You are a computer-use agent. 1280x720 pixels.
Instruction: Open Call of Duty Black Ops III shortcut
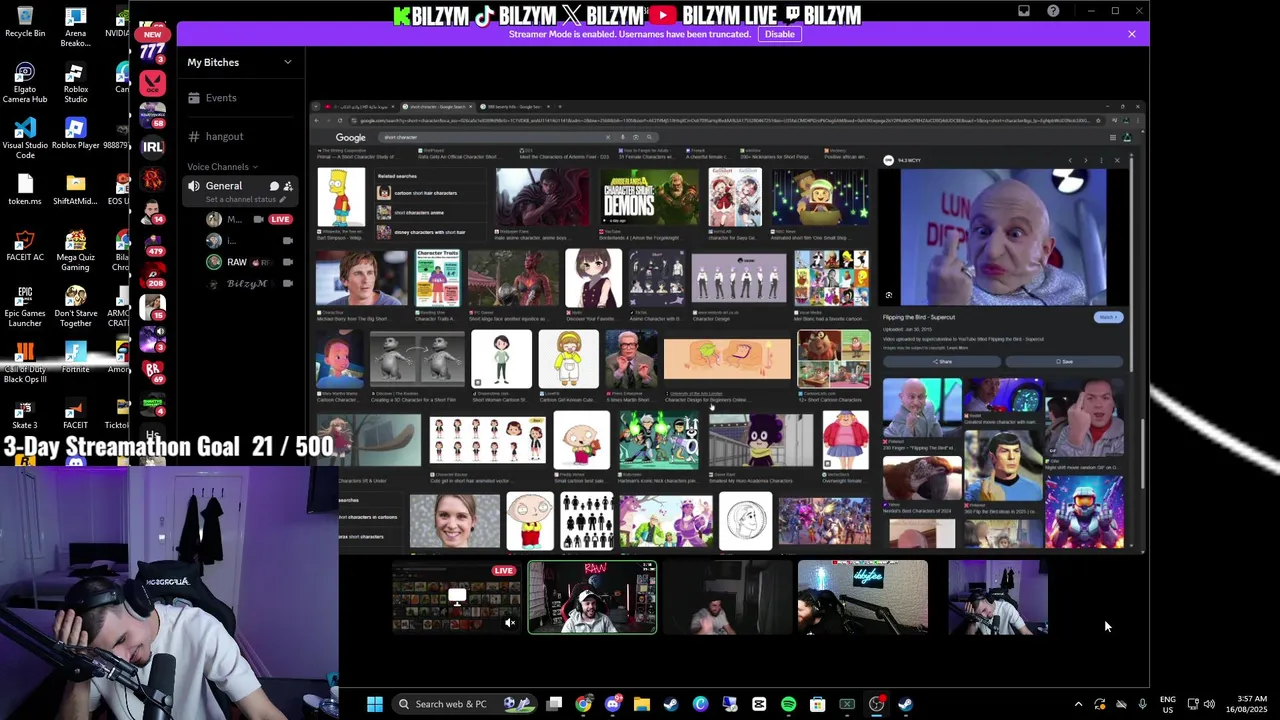pyautogui.click(x=25, y=363)
